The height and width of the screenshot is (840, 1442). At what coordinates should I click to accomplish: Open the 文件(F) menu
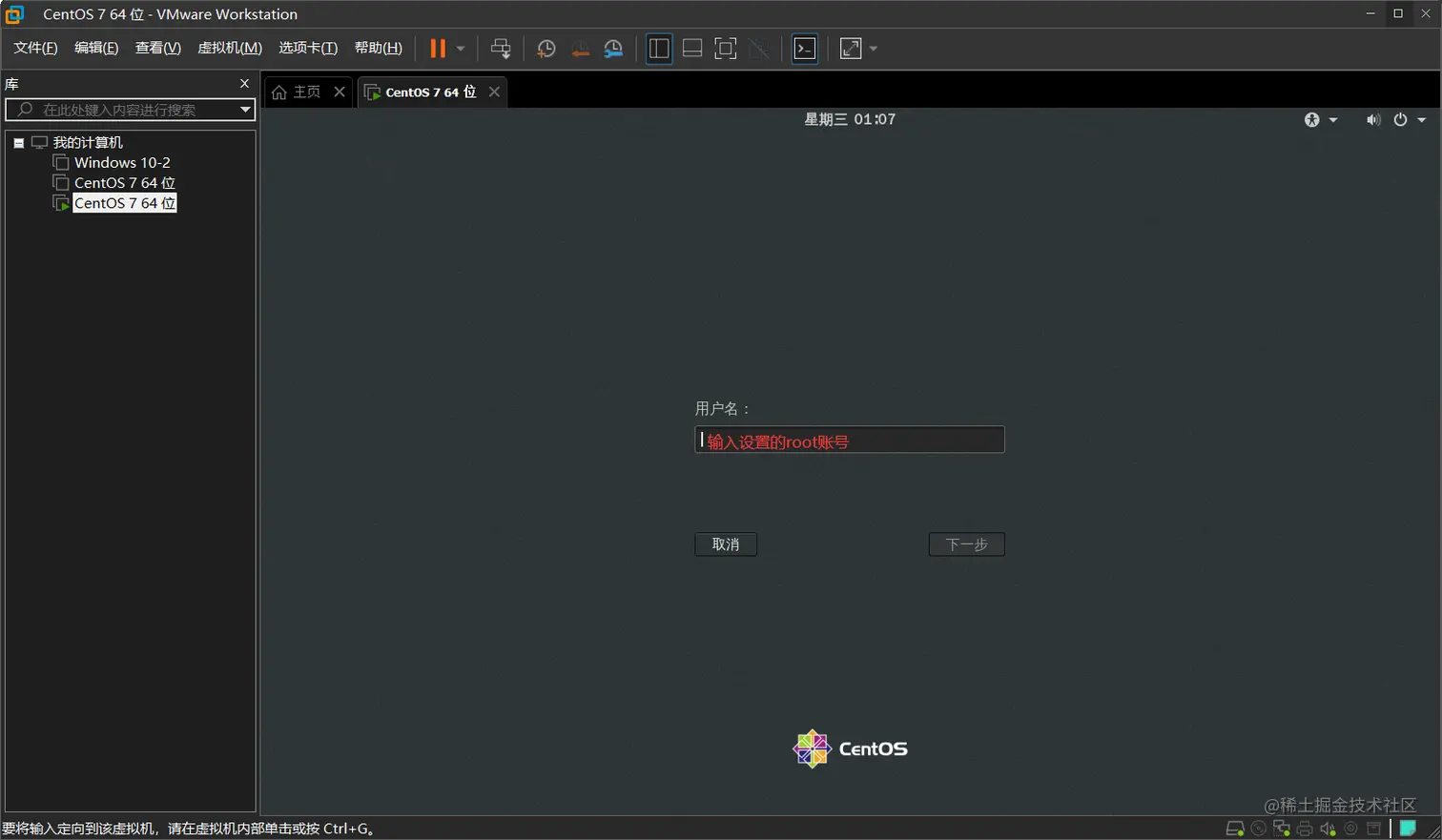(x=35, y=48)
